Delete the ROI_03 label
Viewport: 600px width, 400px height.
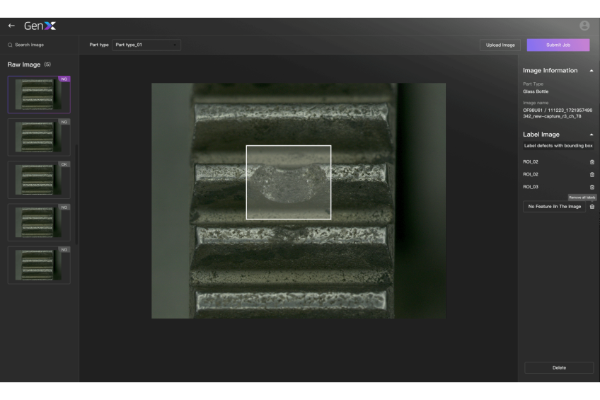tap(591, 187)
